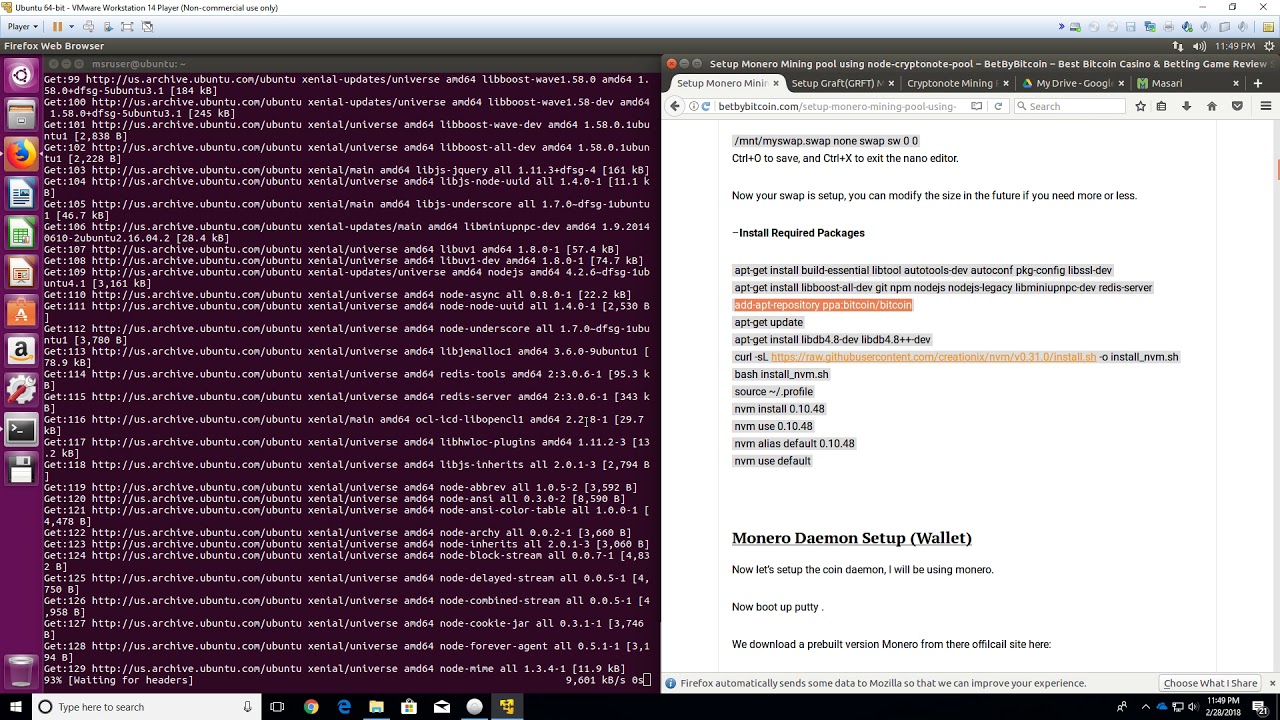The height and width of the screenshot is (720, 1280).
Task: Click Monero Daemon Setup (Wallet) heading
Action: [851, 538]
